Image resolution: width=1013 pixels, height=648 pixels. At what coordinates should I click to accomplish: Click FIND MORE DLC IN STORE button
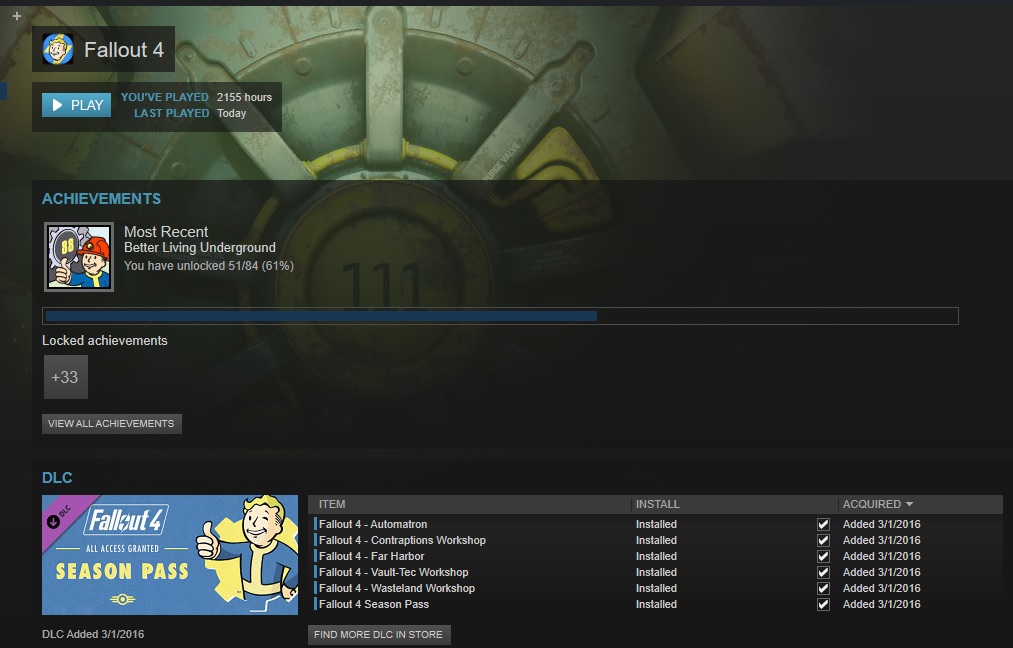coord(379,634)
